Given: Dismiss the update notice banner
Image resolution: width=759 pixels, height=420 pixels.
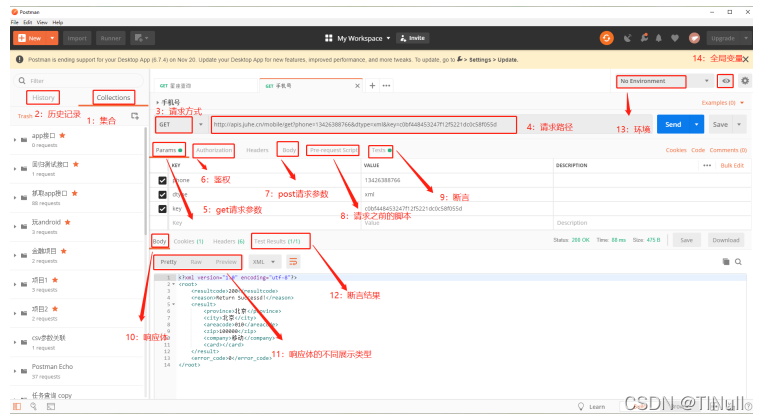Looking at the screenshot, I should pyautogui.click(x=746, y=60).
